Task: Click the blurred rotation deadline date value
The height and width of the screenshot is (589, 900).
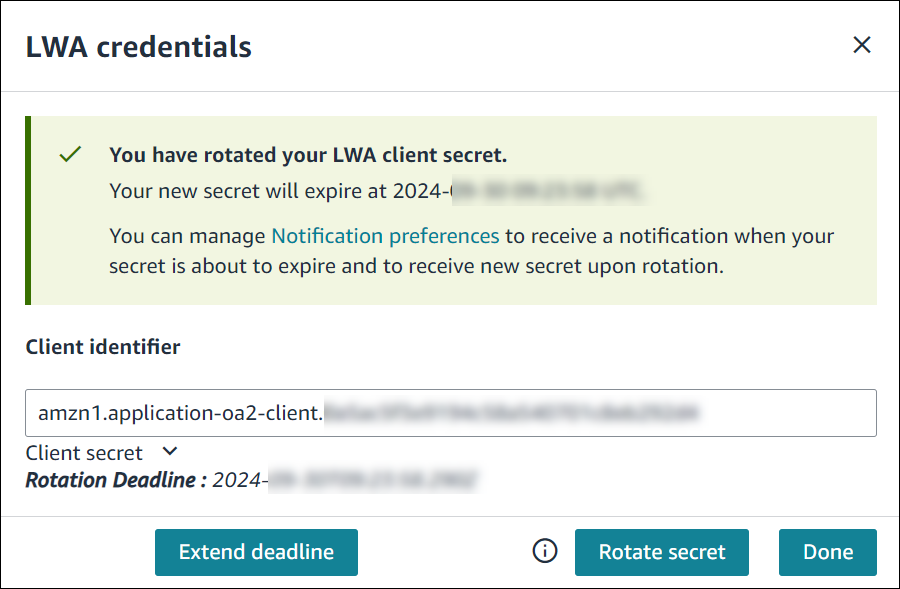Action: click(x=372, y=480)
